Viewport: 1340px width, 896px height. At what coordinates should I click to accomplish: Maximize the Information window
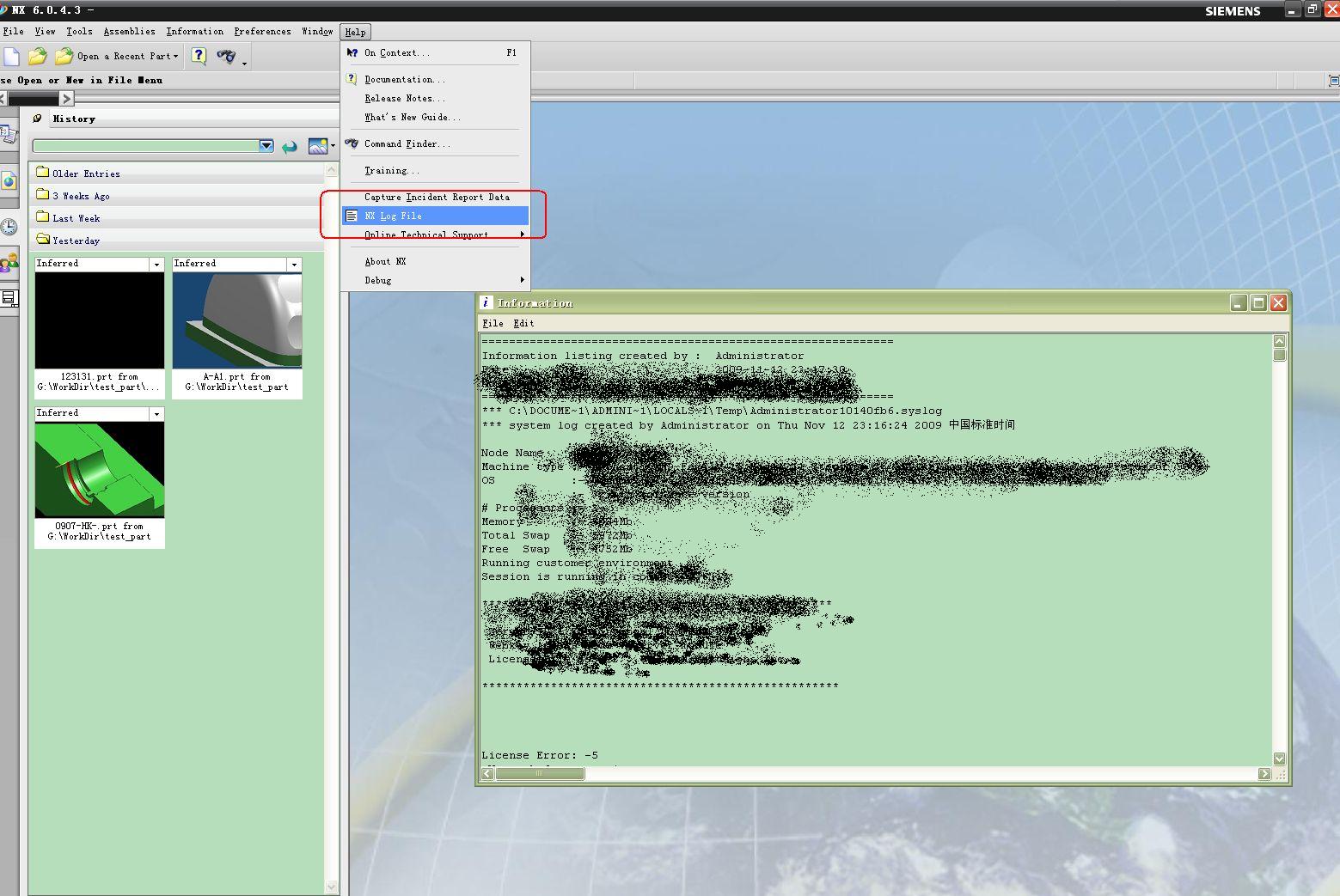coord(1258,302)
